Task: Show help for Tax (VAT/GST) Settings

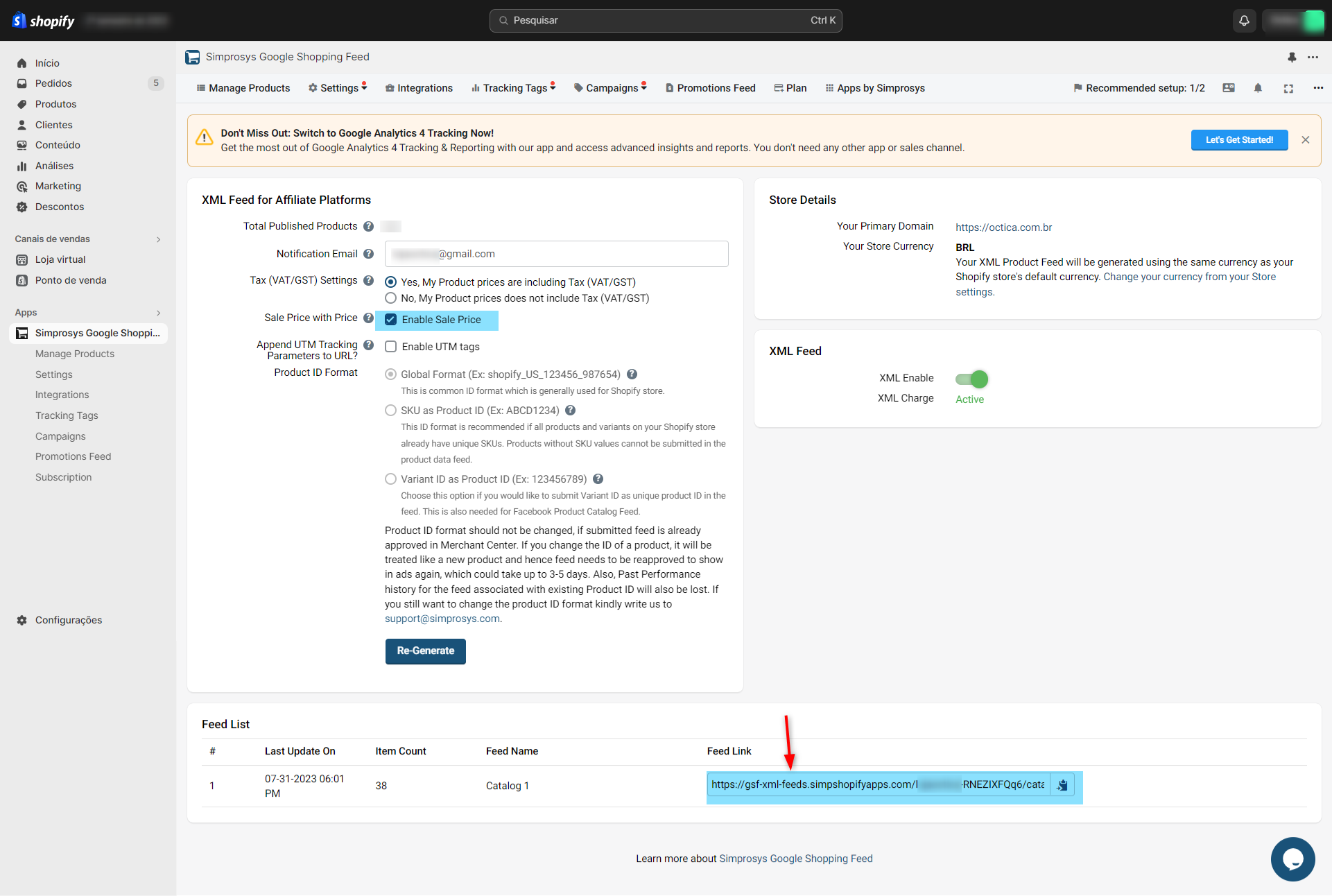Action: coord(368,280)
